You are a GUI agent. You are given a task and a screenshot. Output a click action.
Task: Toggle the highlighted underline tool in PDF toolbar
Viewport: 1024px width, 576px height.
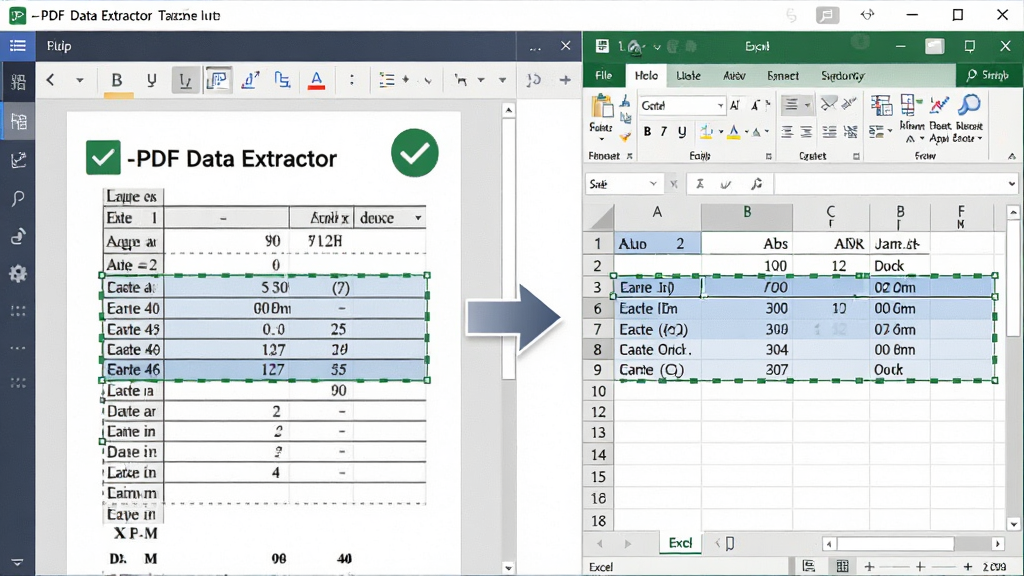tap(185, 81)
